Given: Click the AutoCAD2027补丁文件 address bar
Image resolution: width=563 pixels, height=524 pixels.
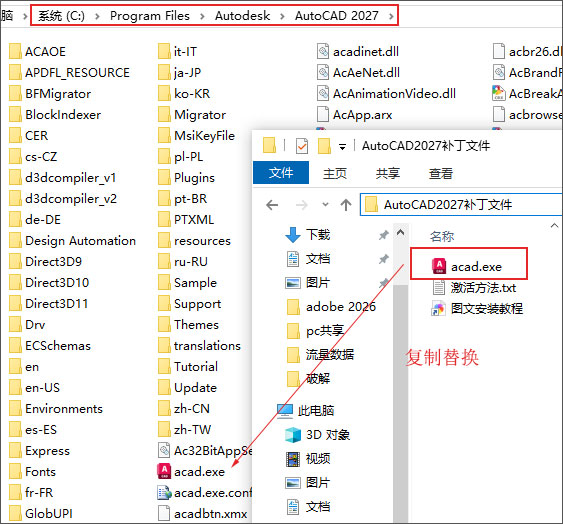Looking at the screenshot, I should (x=461, y=205).
